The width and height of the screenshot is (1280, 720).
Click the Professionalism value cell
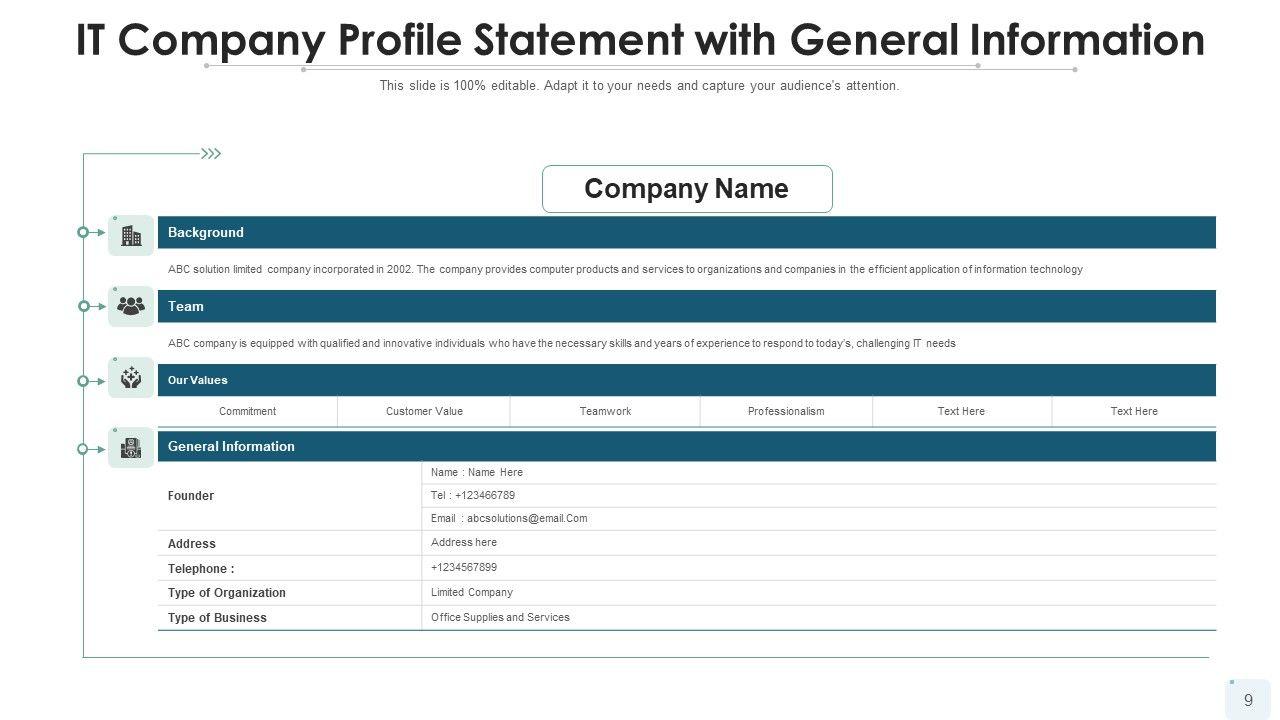pos(786,411)
